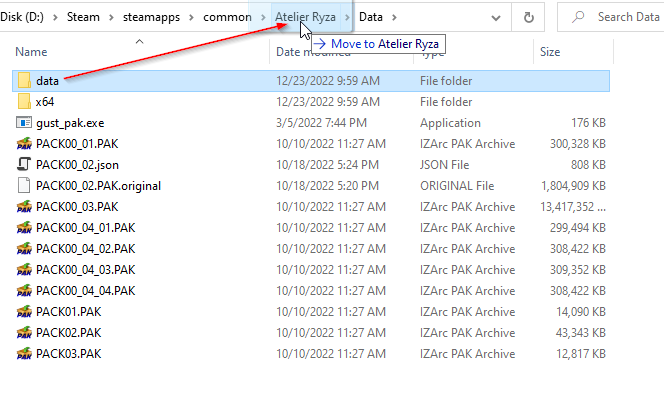Click the PACK00_04_03.PAK archive icon
This screenshot has height=397, width=664.
(24, 269)
